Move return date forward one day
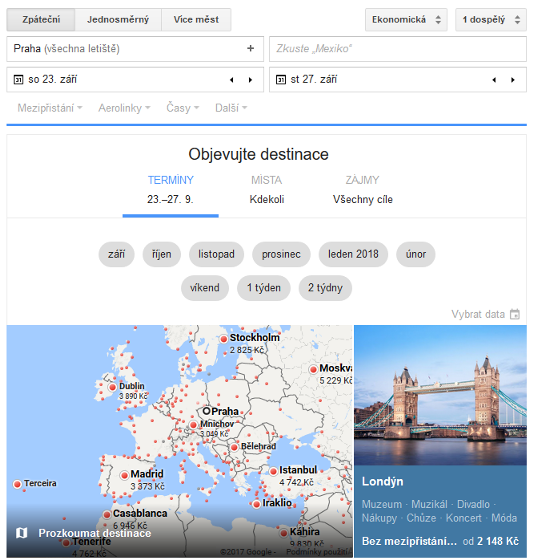533x558 pixels. pos(513,80)
